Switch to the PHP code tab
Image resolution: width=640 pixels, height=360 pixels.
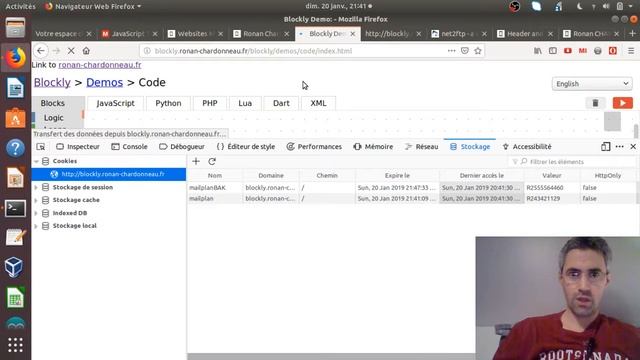(210, 103)
